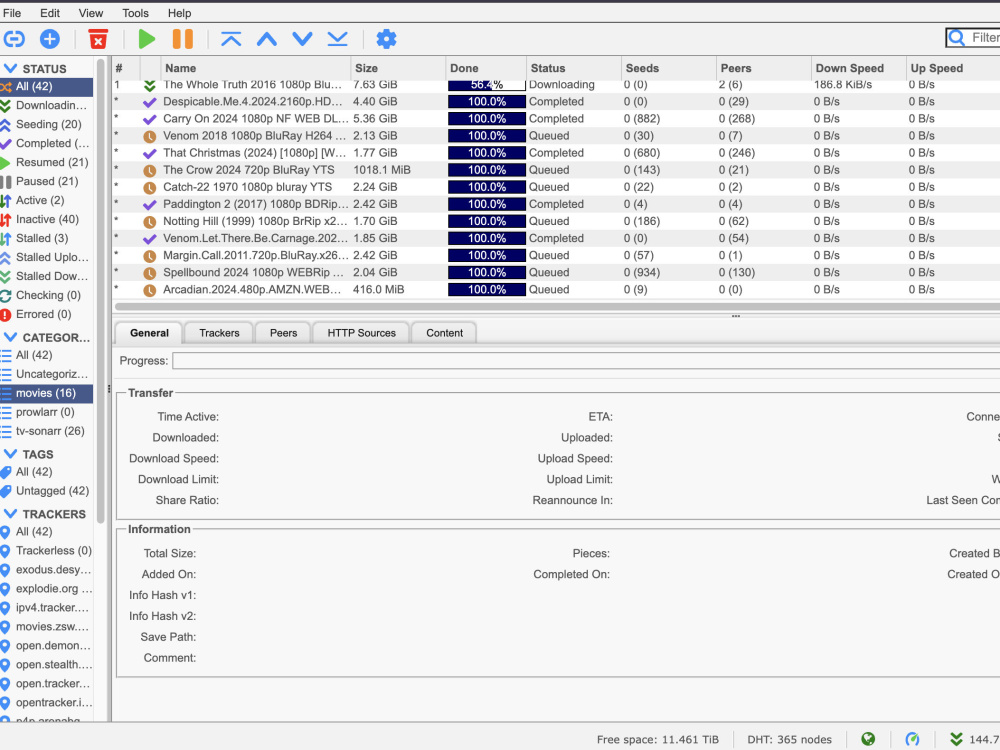Select the tv-sonarr (26) category

(47, 431)
